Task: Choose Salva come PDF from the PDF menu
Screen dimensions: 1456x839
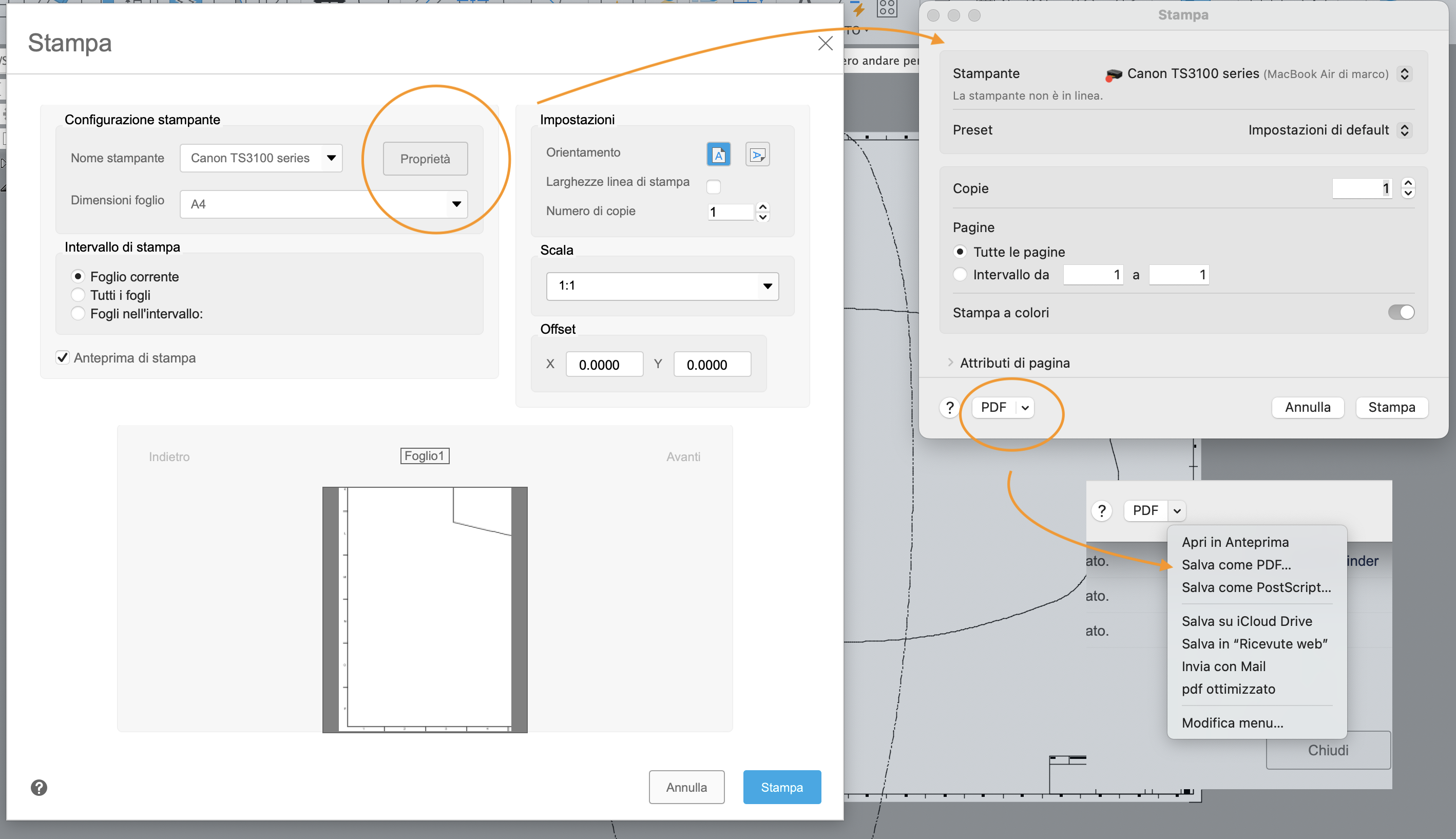Action: click(x=1236, y=565)
